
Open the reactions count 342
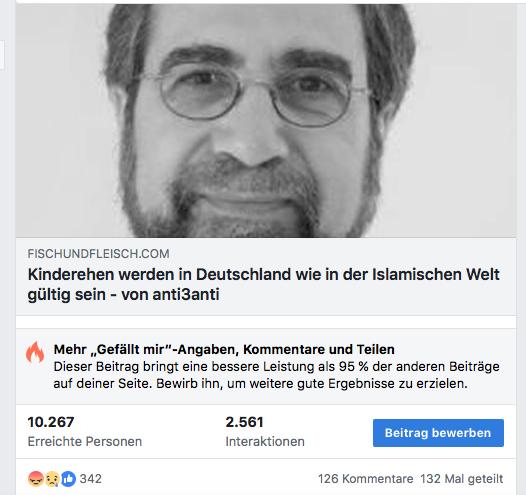pyautogui.click(x=91, y=479)
